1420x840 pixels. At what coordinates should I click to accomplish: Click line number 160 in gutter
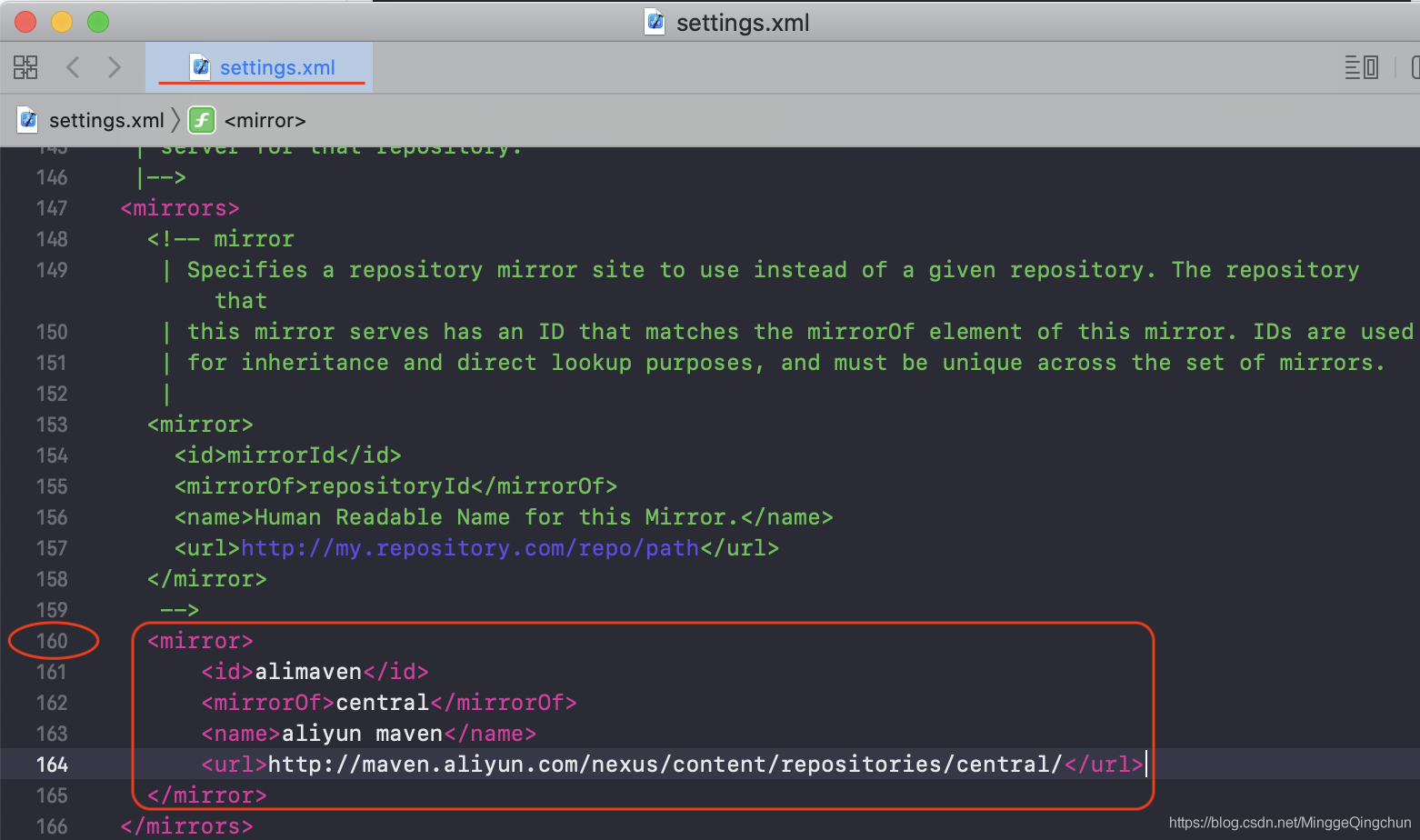pos(52,641)
